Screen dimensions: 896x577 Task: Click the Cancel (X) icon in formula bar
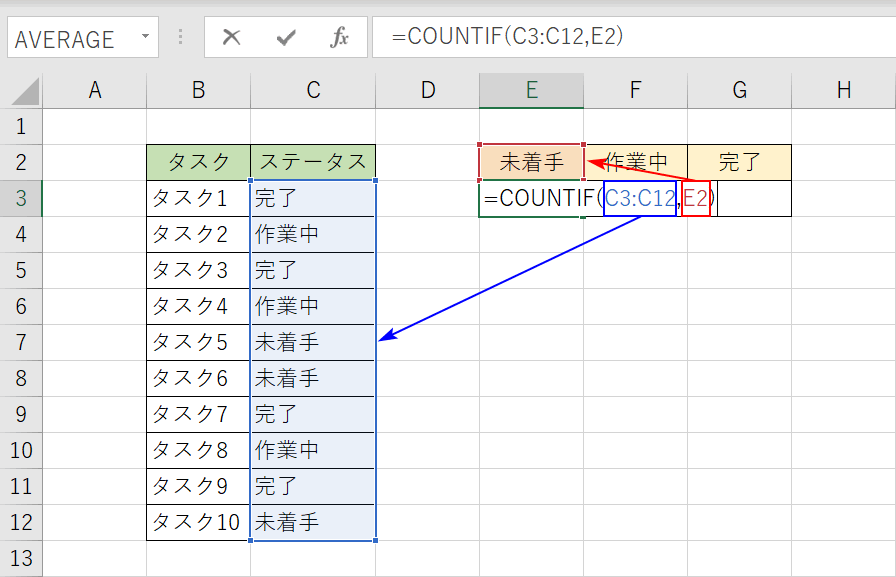pos(231,38)
